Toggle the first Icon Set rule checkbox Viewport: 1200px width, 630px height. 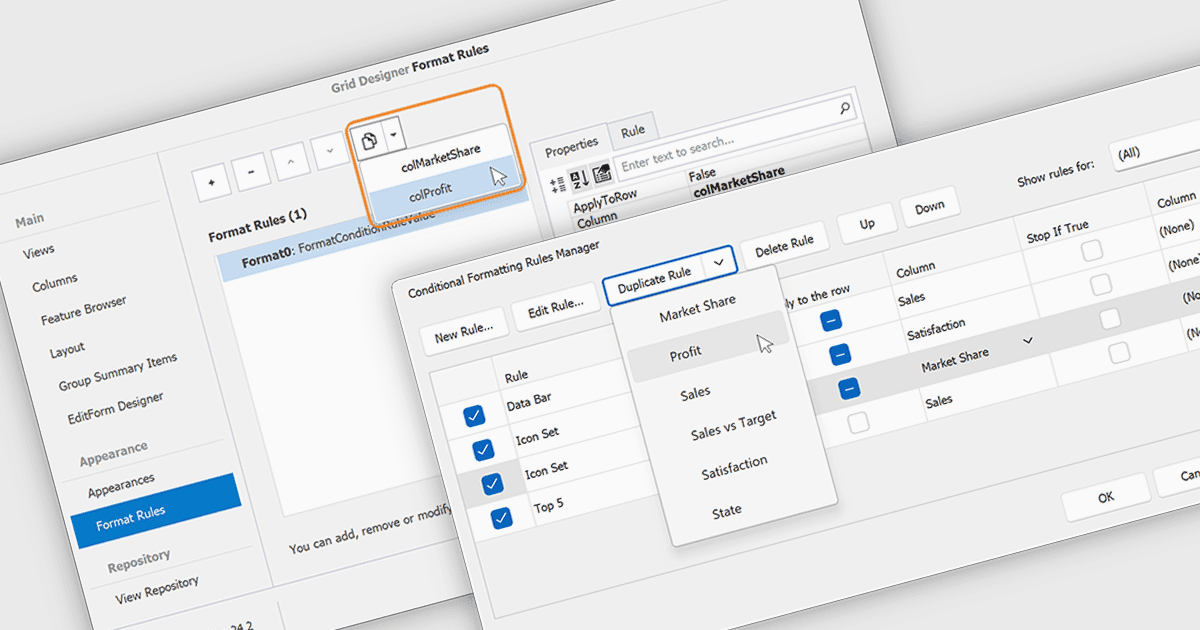[483, 449]
